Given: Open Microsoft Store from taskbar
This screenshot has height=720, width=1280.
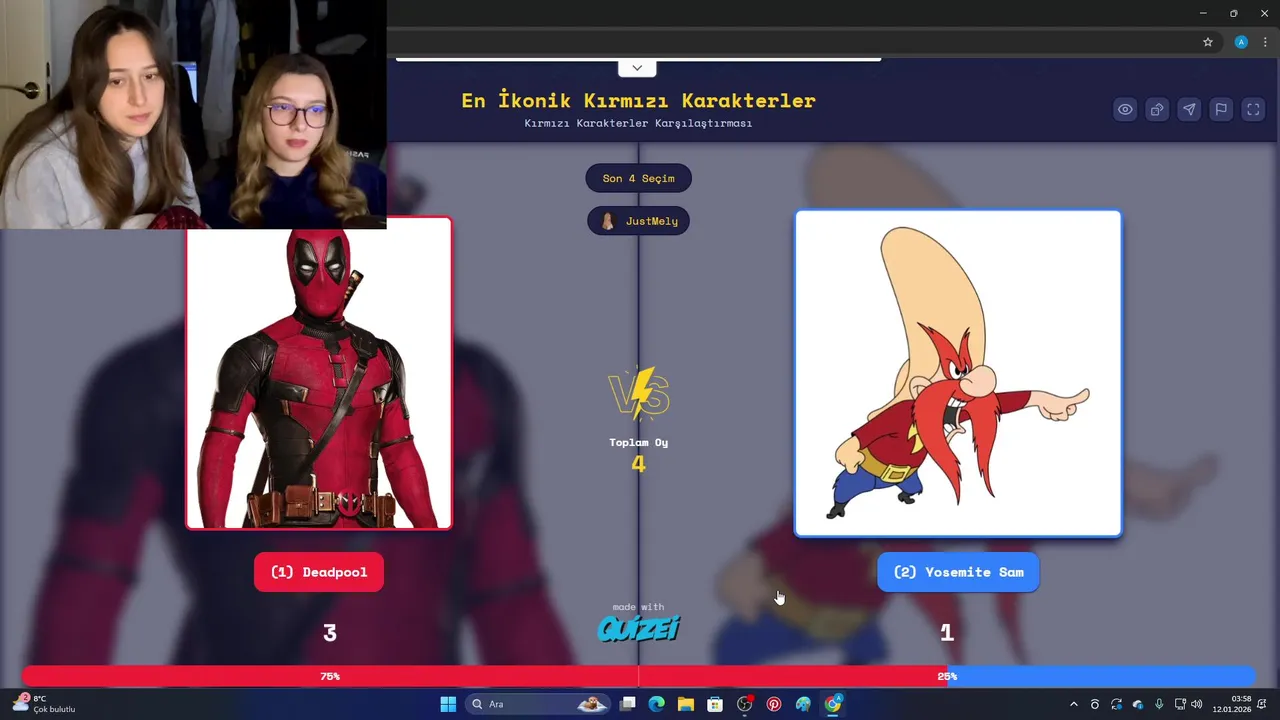Looking at the screenshot, I should tap(715, 704).
